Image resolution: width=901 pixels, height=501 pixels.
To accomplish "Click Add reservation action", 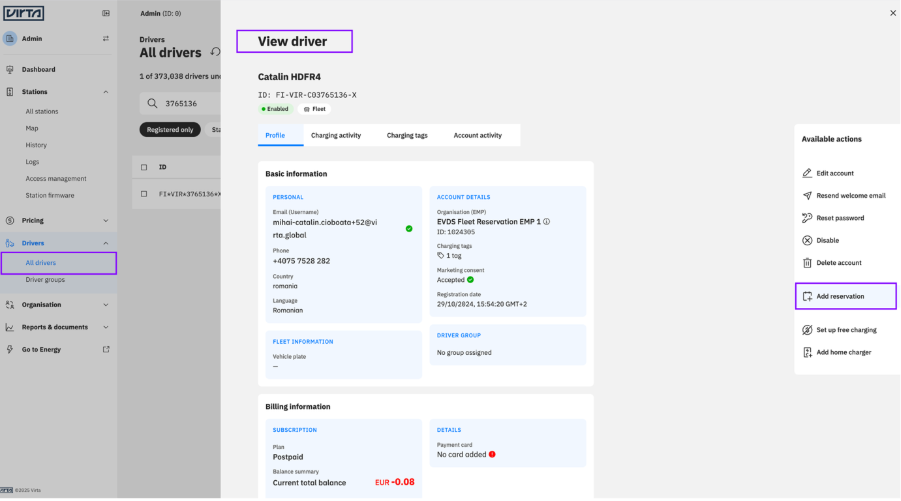I will [846, 296].
